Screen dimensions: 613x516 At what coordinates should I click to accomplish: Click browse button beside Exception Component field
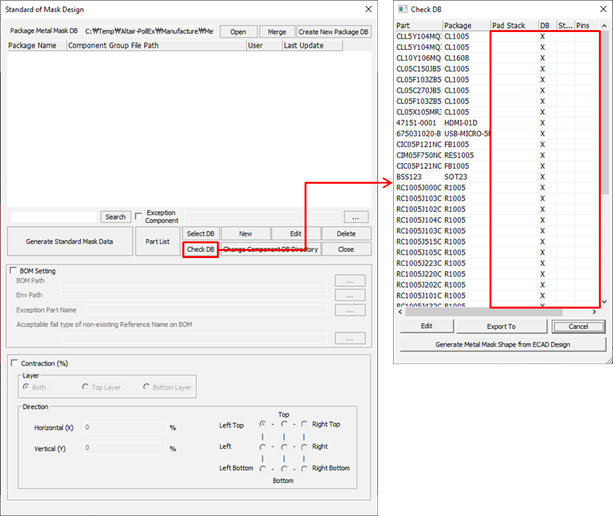[355, 216]
